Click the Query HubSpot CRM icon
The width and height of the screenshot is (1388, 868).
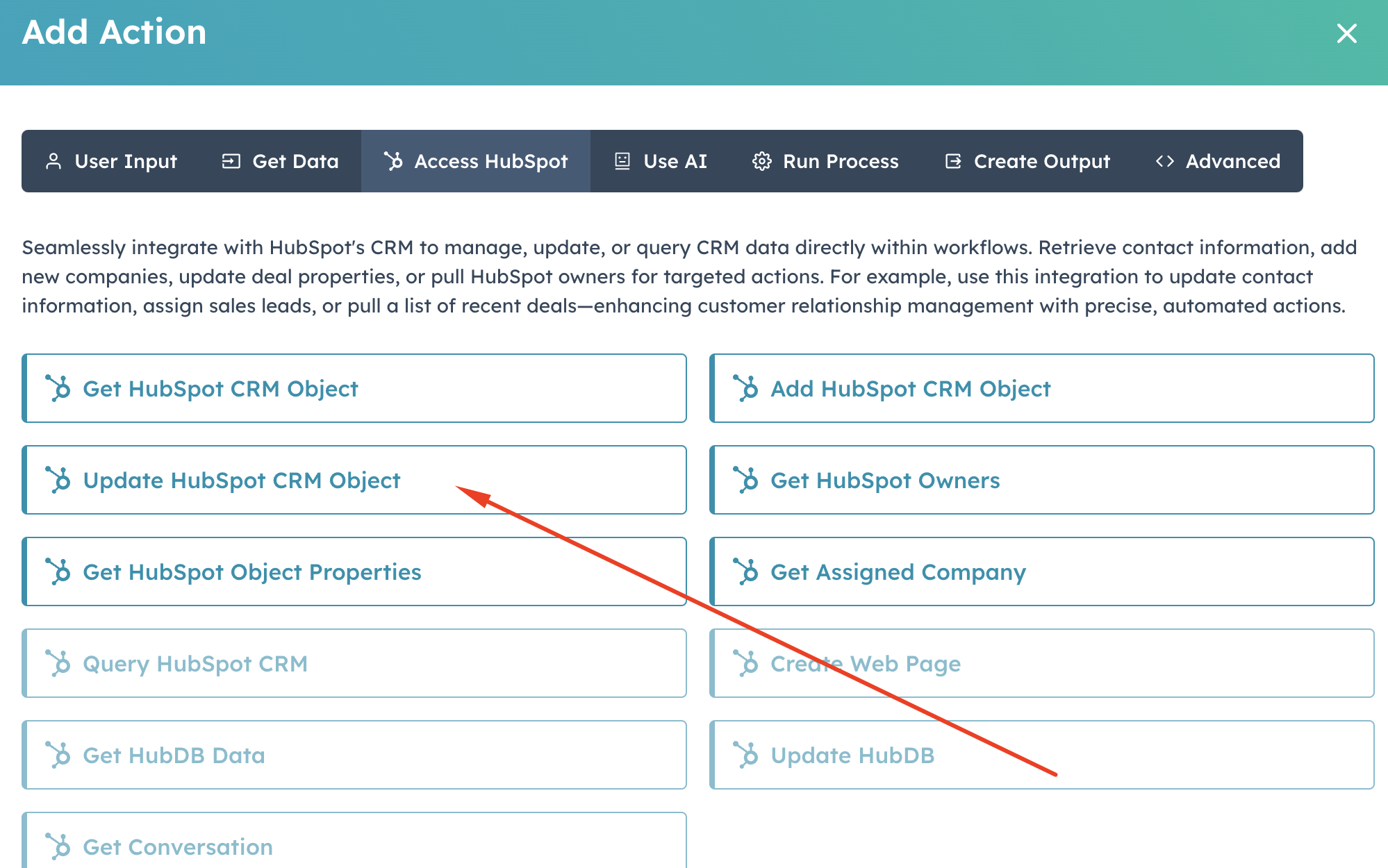56,663
